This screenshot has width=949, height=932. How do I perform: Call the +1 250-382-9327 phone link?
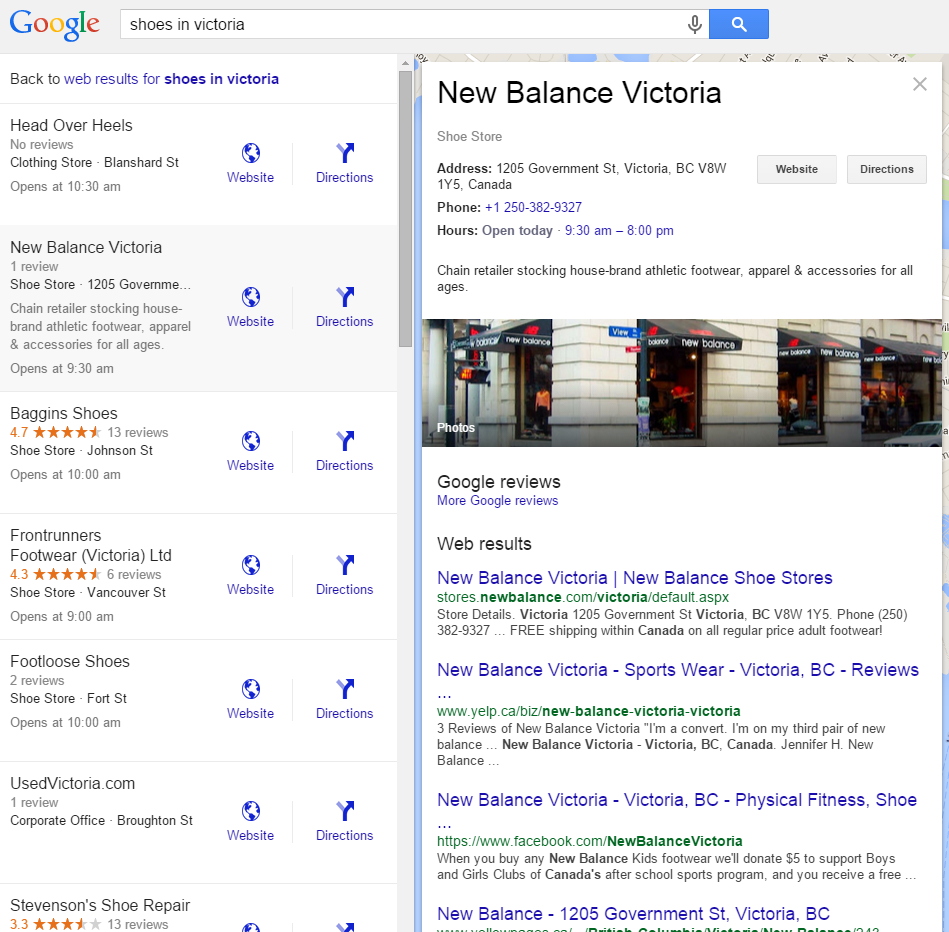(x=533, y=207)
